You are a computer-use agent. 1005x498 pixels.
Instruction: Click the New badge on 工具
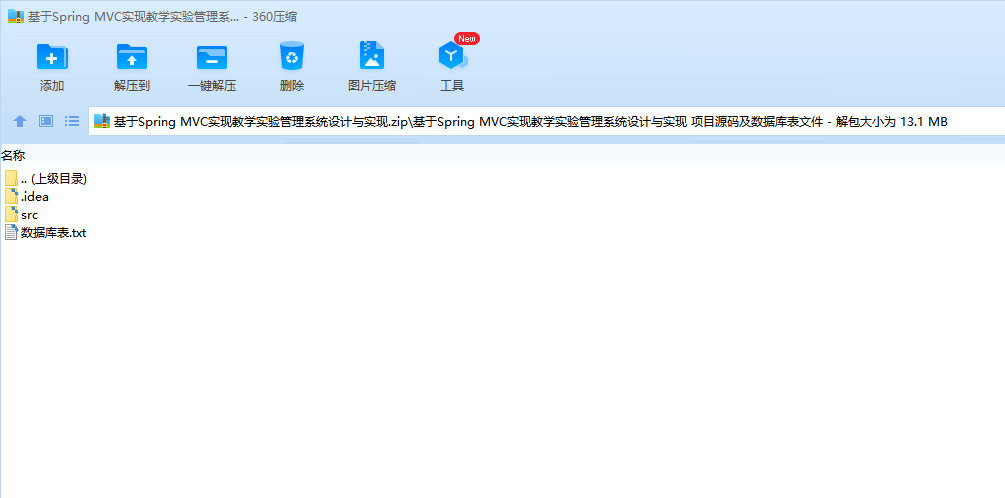(467, 38)
